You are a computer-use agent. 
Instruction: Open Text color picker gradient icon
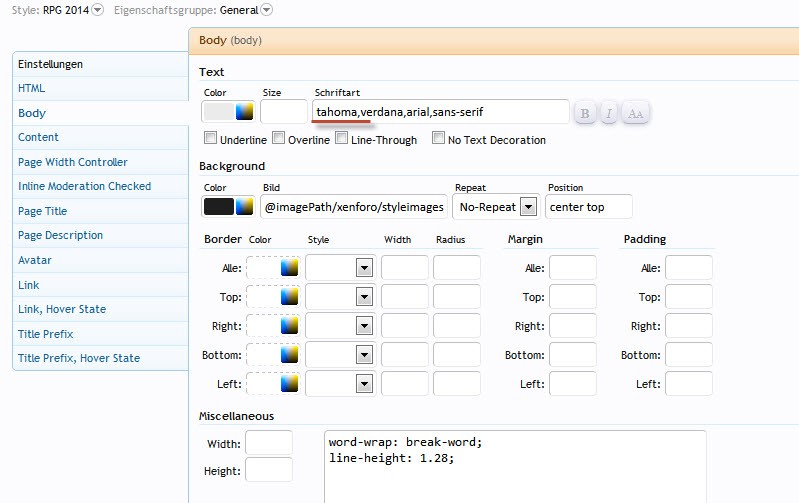245,112
